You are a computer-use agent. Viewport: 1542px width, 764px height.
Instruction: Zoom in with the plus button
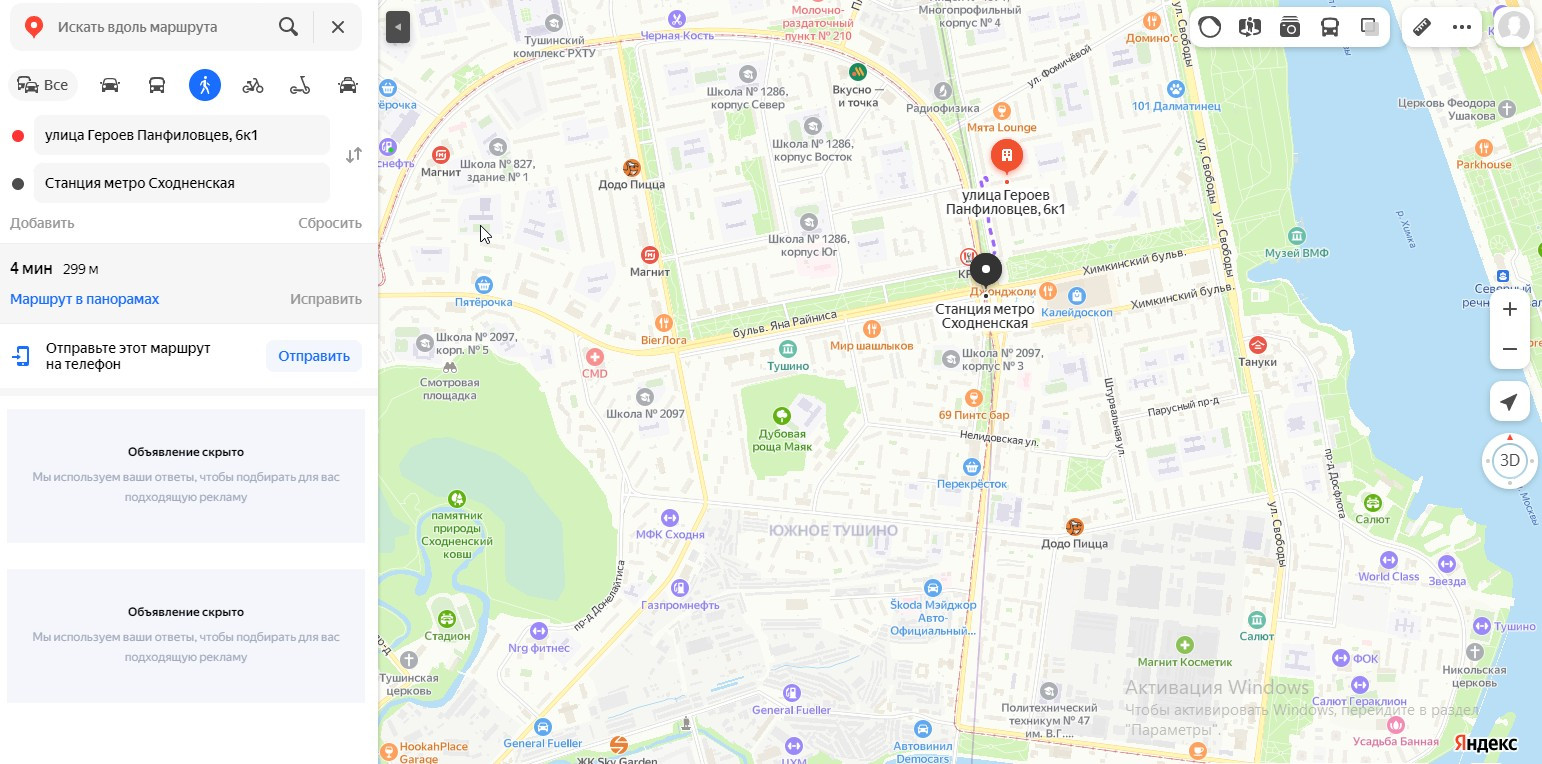click(1510, 309)
